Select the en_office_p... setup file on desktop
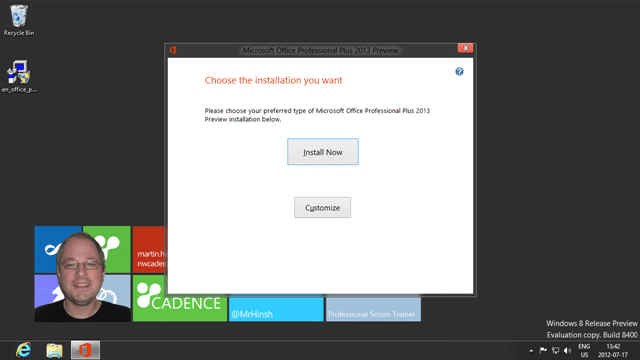 point(19,76)
